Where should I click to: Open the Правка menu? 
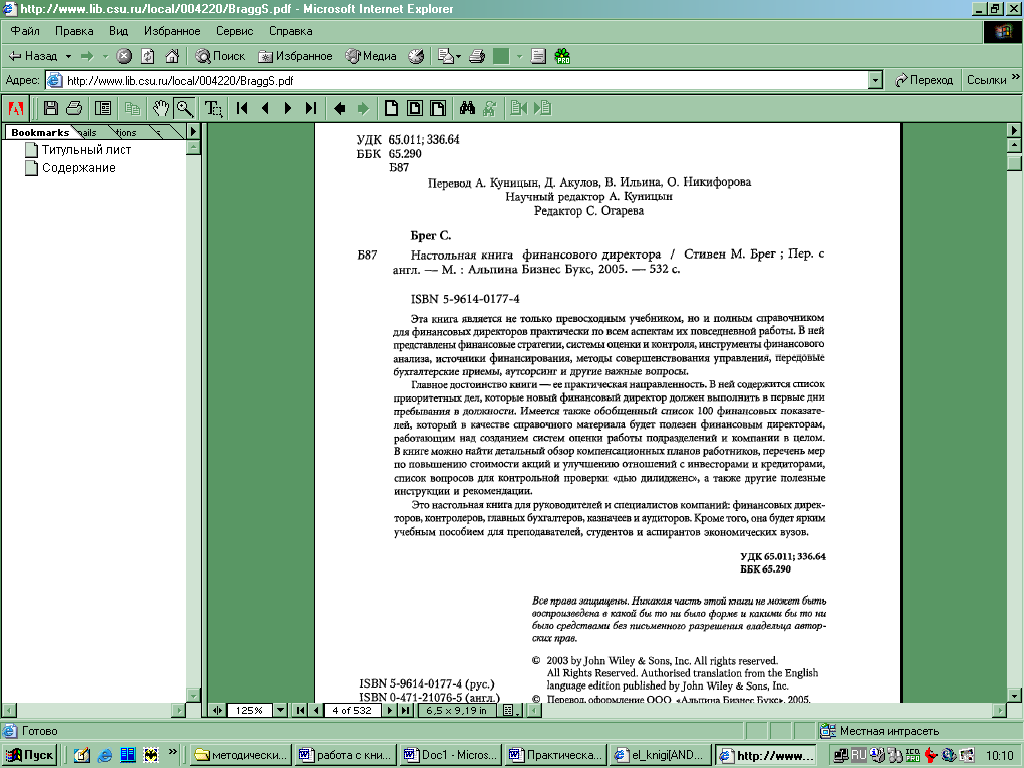coord(74,31)
